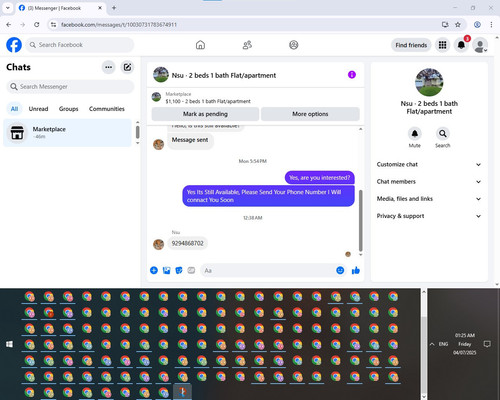Expand Chat members section
Viewport: 500px width, 400px height.
click(x=429, y=182)
